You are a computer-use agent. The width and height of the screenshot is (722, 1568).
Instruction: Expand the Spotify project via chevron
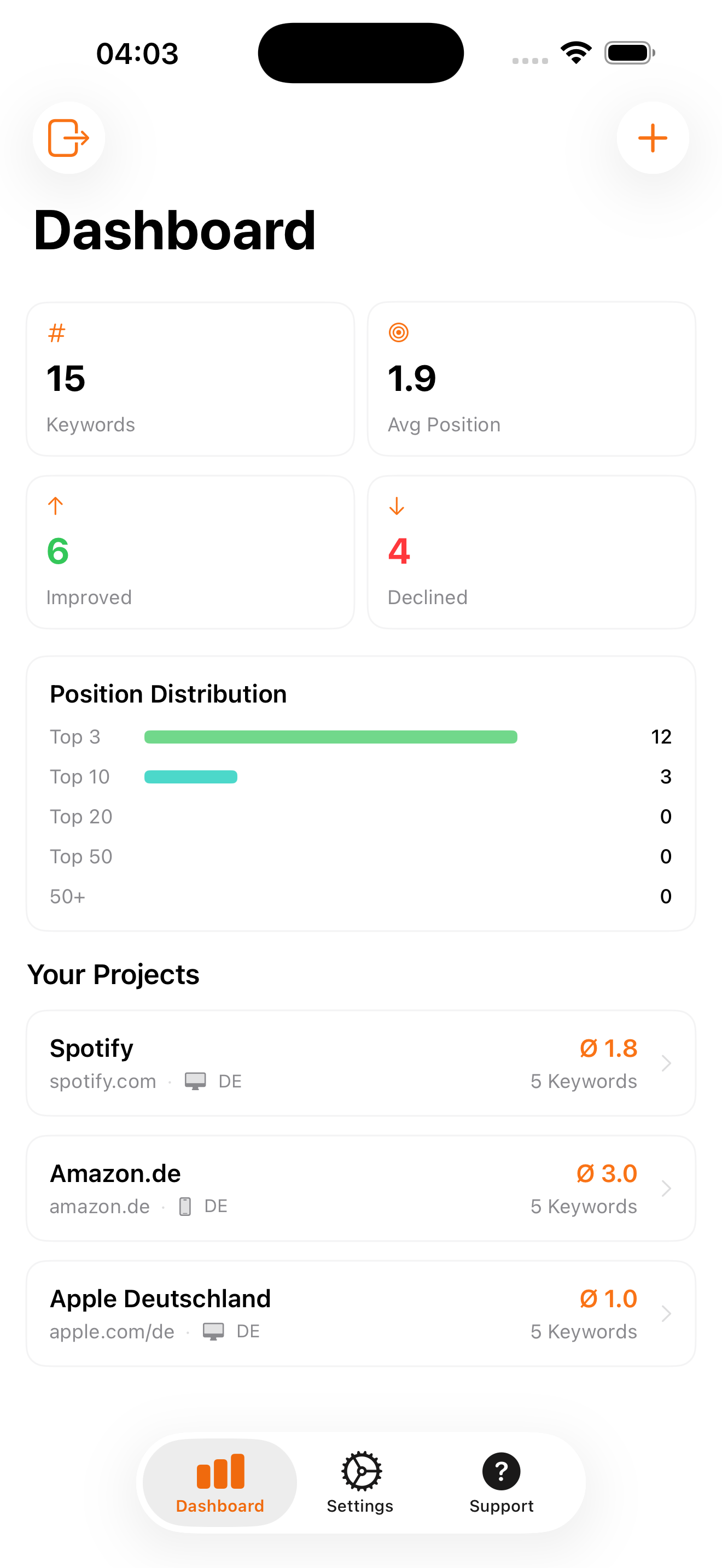[x=667, y=1063]
